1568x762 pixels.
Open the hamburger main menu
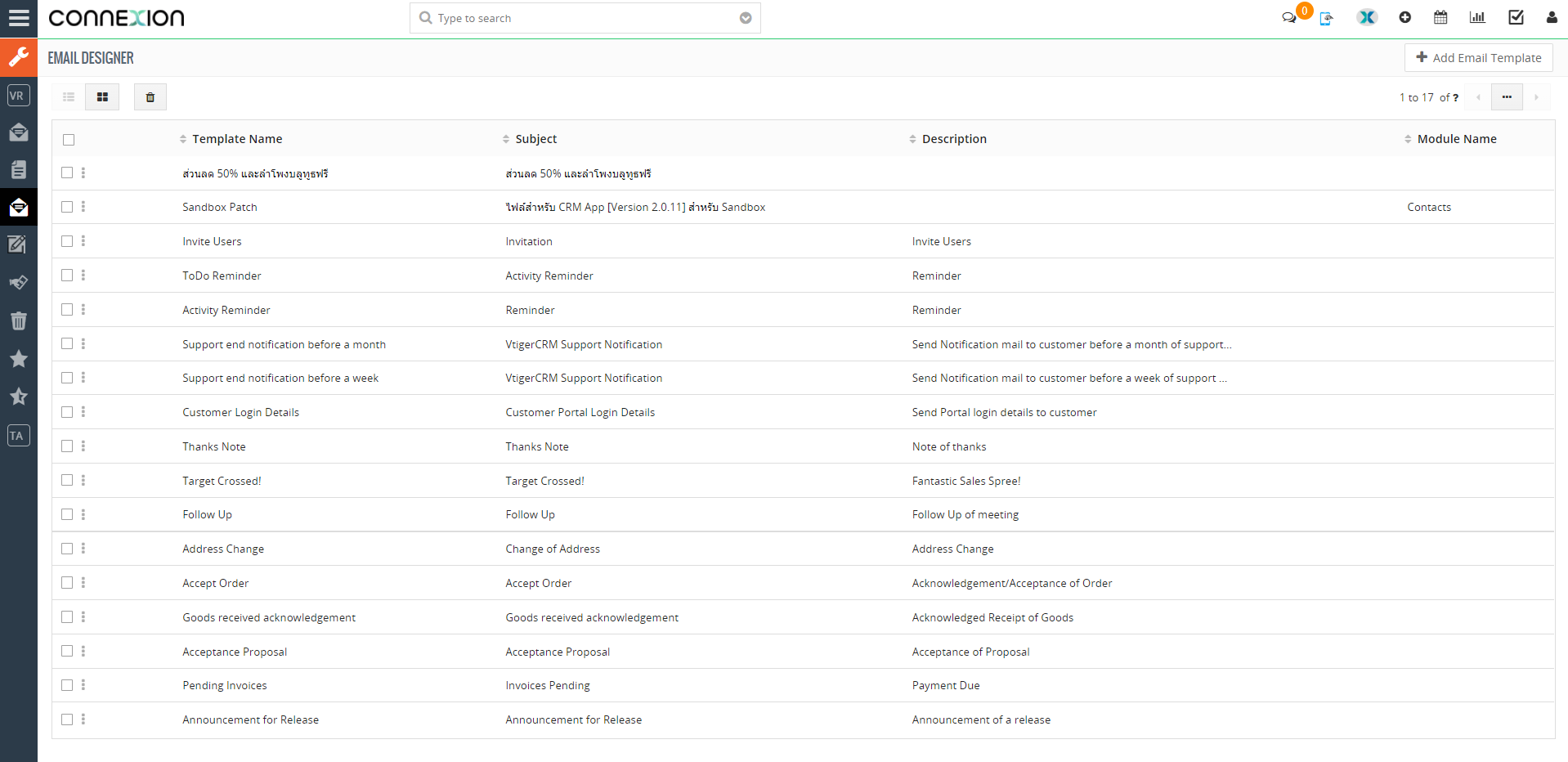click(19, 18)
